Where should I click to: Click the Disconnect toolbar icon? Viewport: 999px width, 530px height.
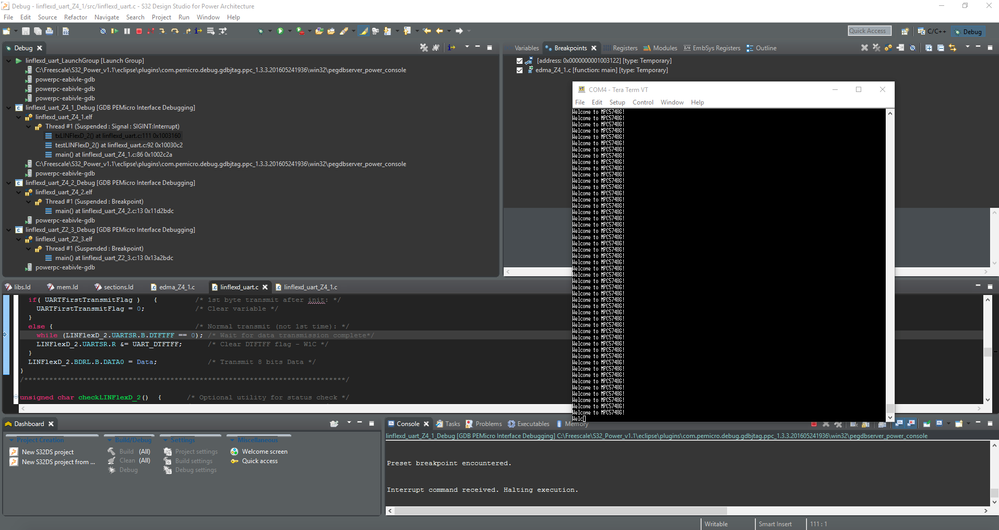(x=150, y=31)
